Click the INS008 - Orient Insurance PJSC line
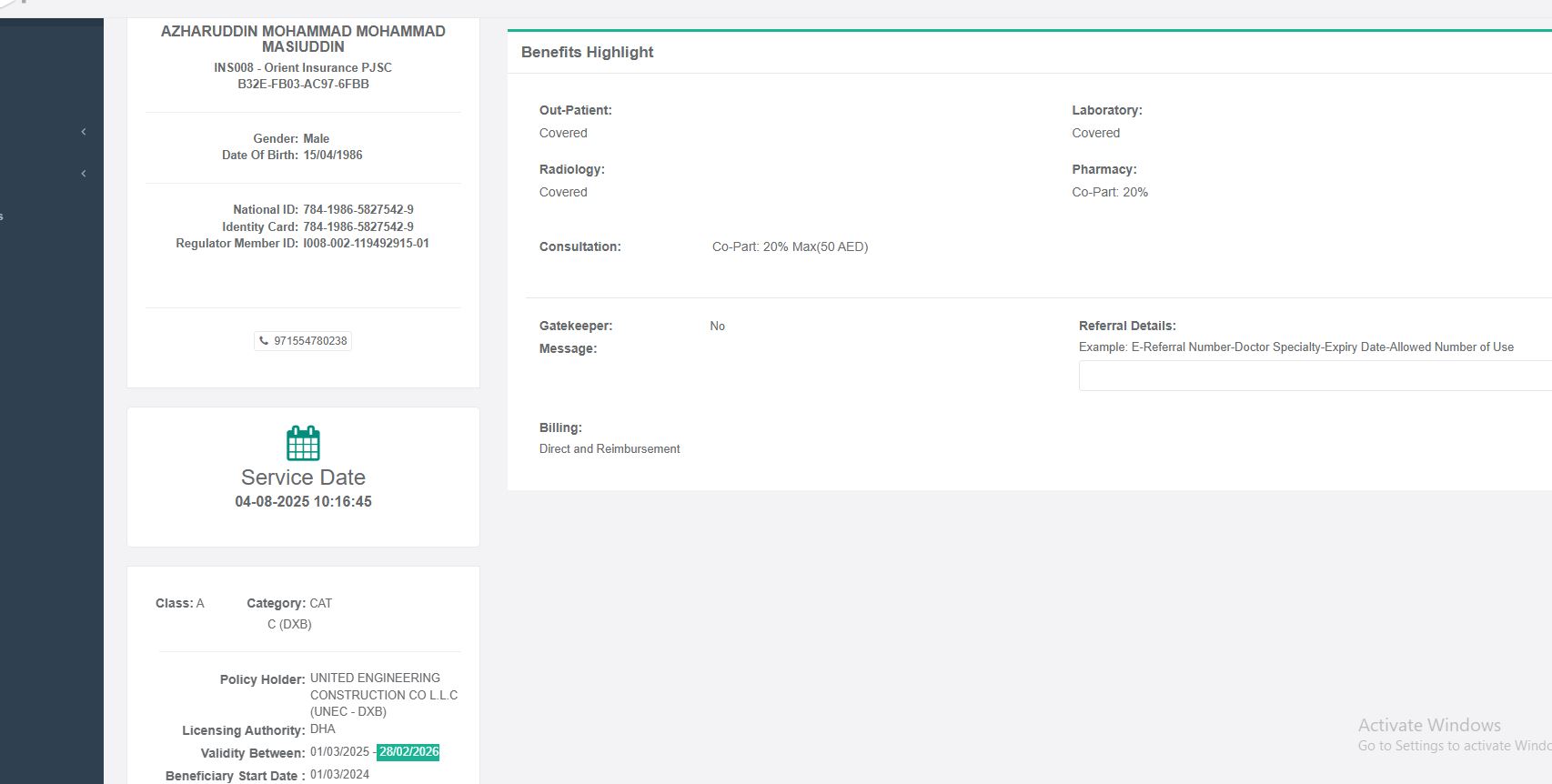The height and width of the screenshot is (784, 1552). pos(303,68)
